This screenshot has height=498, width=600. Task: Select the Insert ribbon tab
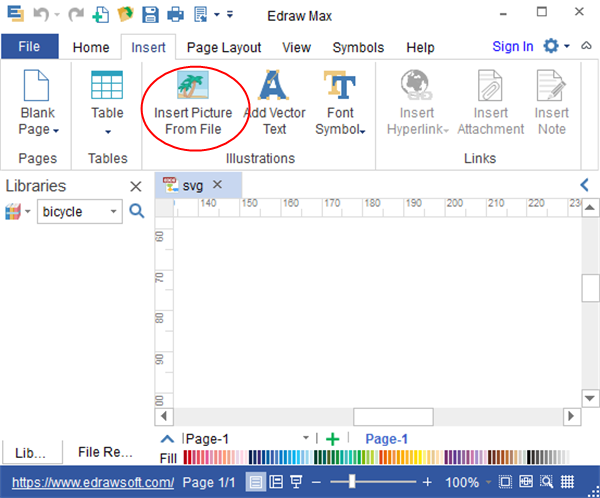(x=148, y=47)
